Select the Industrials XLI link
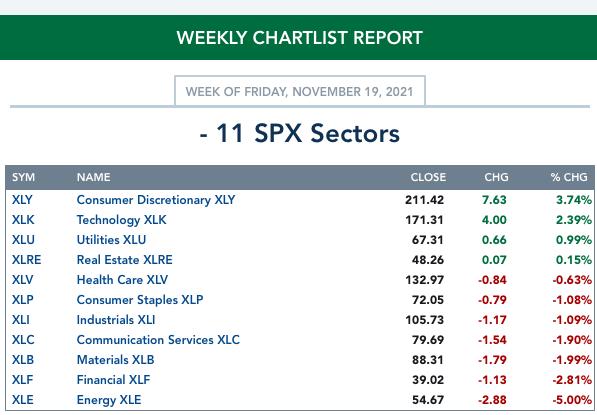597x415 pixels. point(116,320)
